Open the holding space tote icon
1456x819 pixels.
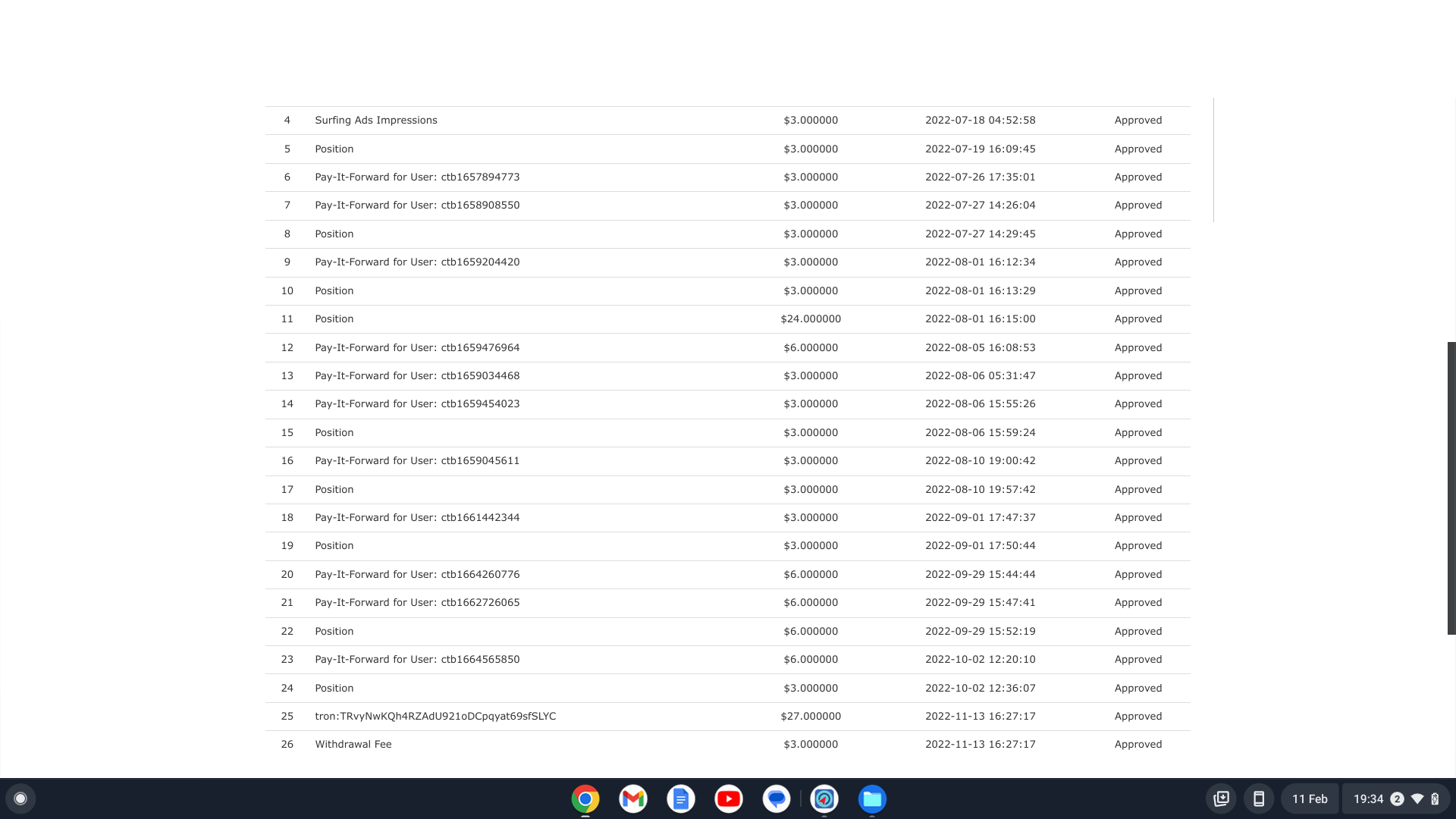1221,799
